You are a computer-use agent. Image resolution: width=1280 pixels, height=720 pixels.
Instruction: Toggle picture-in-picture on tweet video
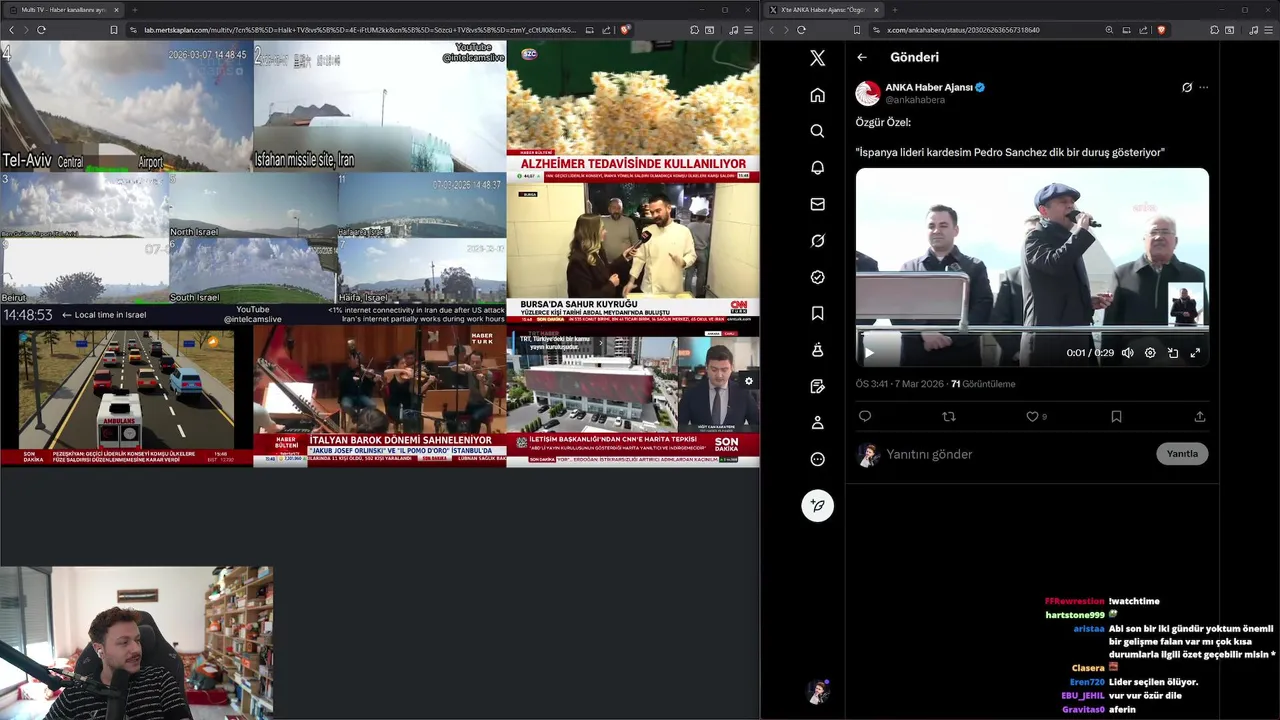[1173, 353]
